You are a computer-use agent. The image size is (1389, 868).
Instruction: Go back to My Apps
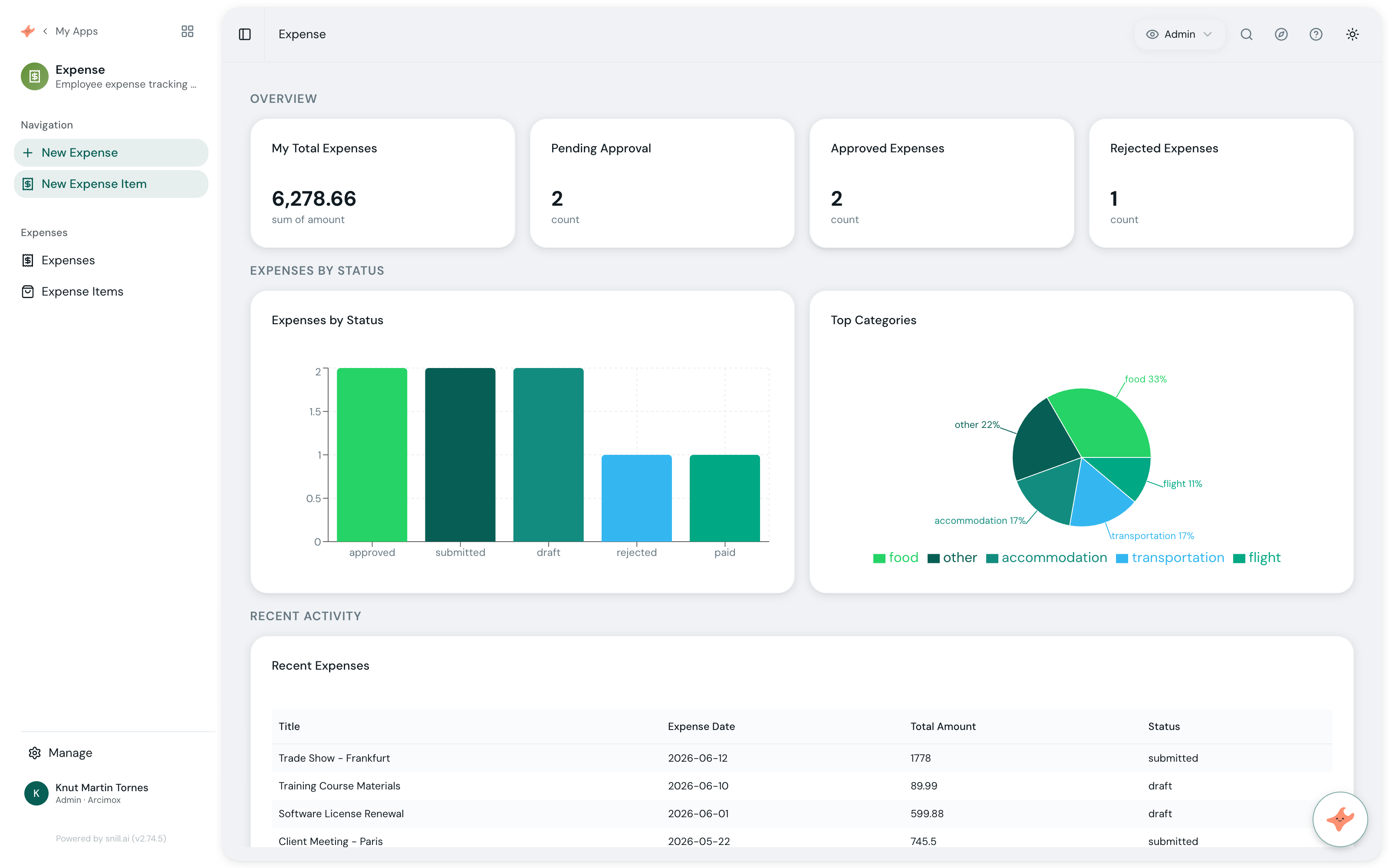coord(71,31)
